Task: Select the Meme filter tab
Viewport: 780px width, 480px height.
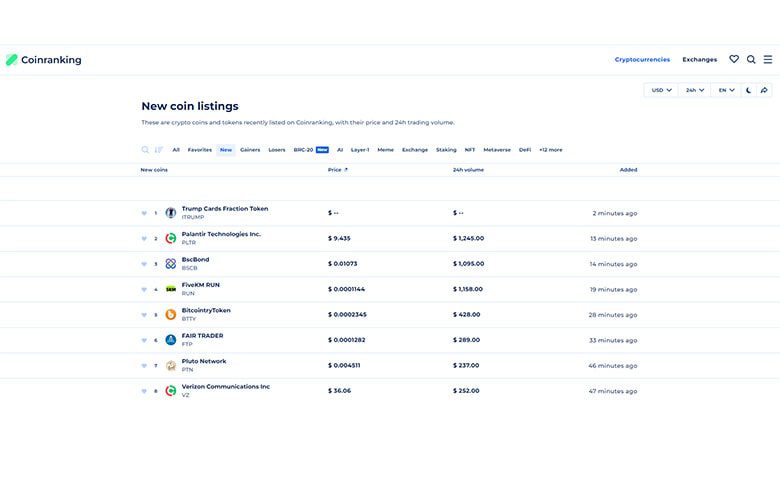Action: (386, 150)
